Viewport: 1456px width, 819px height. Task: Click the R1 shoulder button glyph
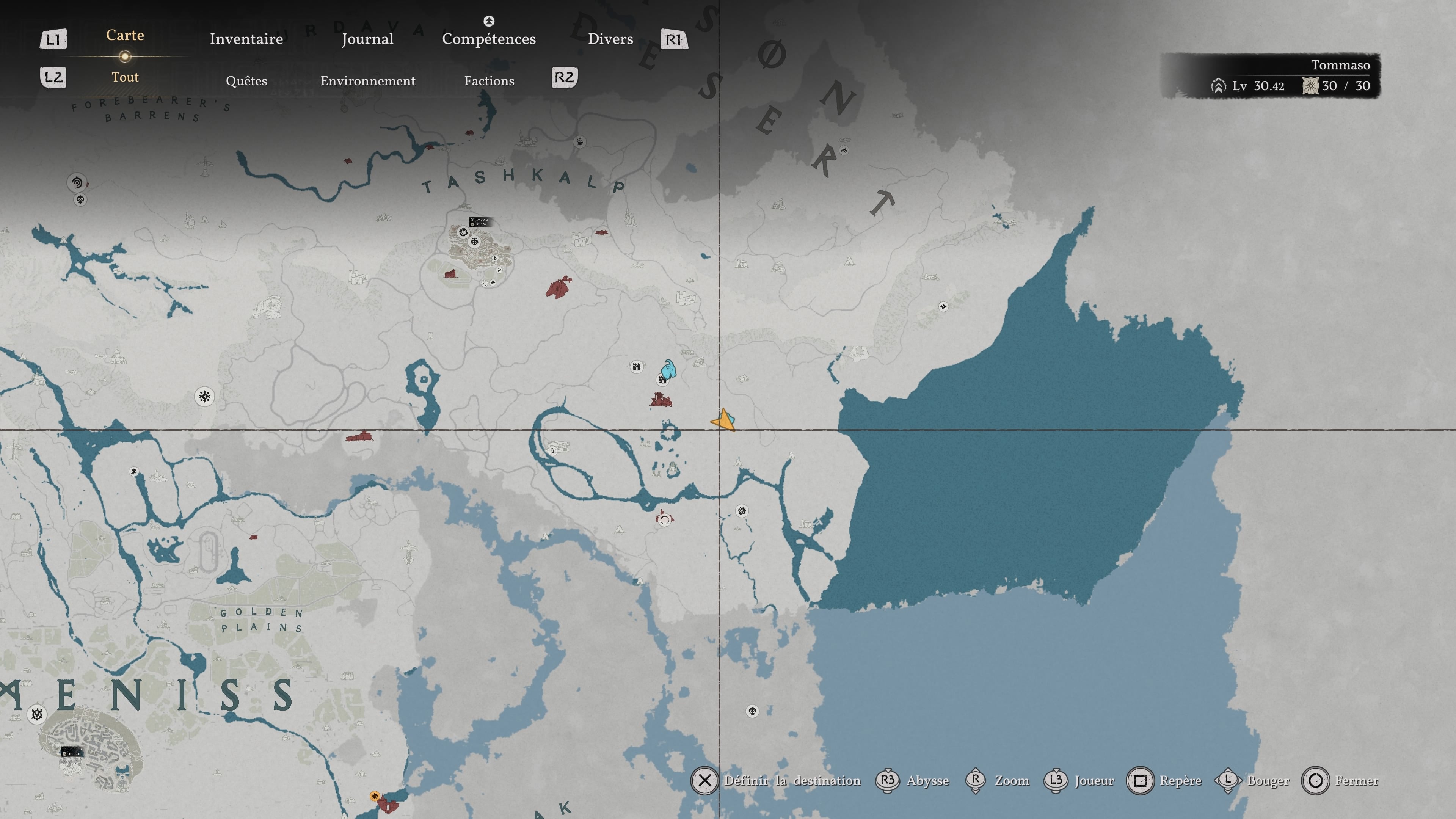coord(674,39)
